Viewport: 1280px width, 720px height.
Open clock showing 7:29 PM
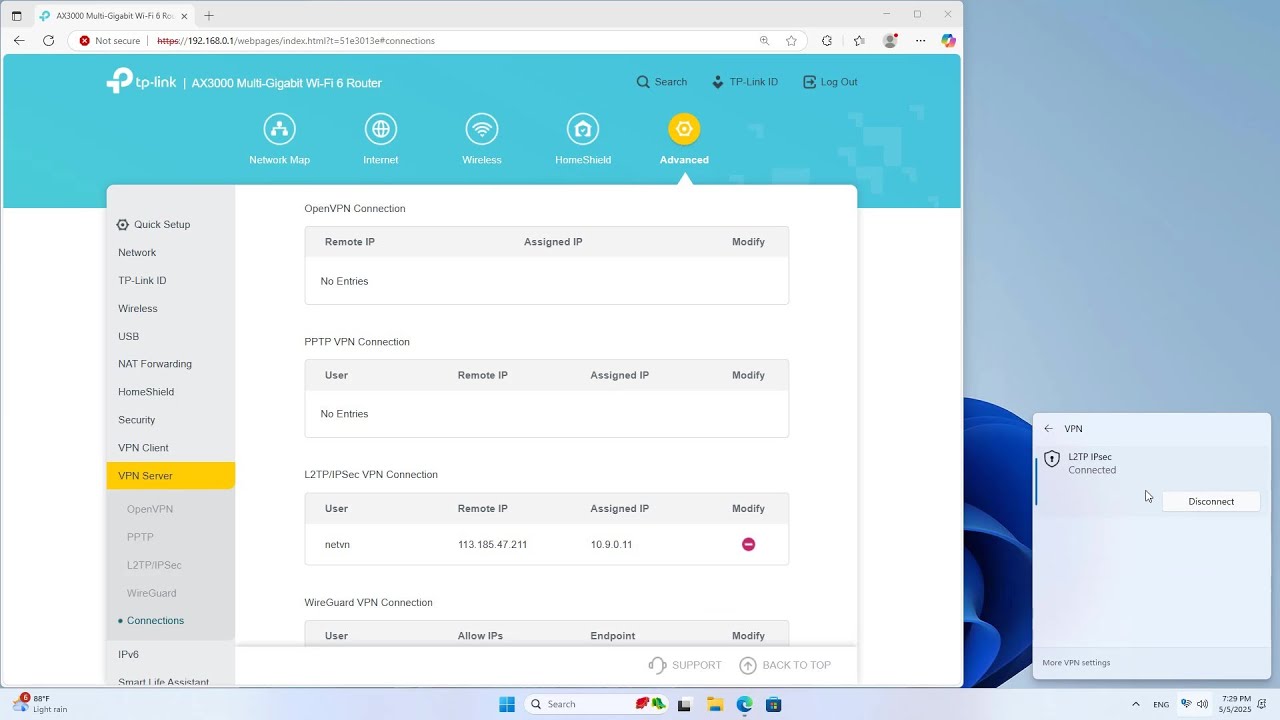point(1237,704)
